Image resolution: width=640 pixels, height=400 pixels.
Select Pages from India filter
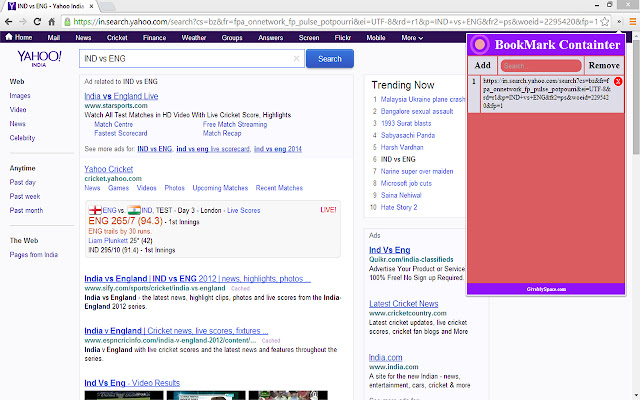click(34, 254)
